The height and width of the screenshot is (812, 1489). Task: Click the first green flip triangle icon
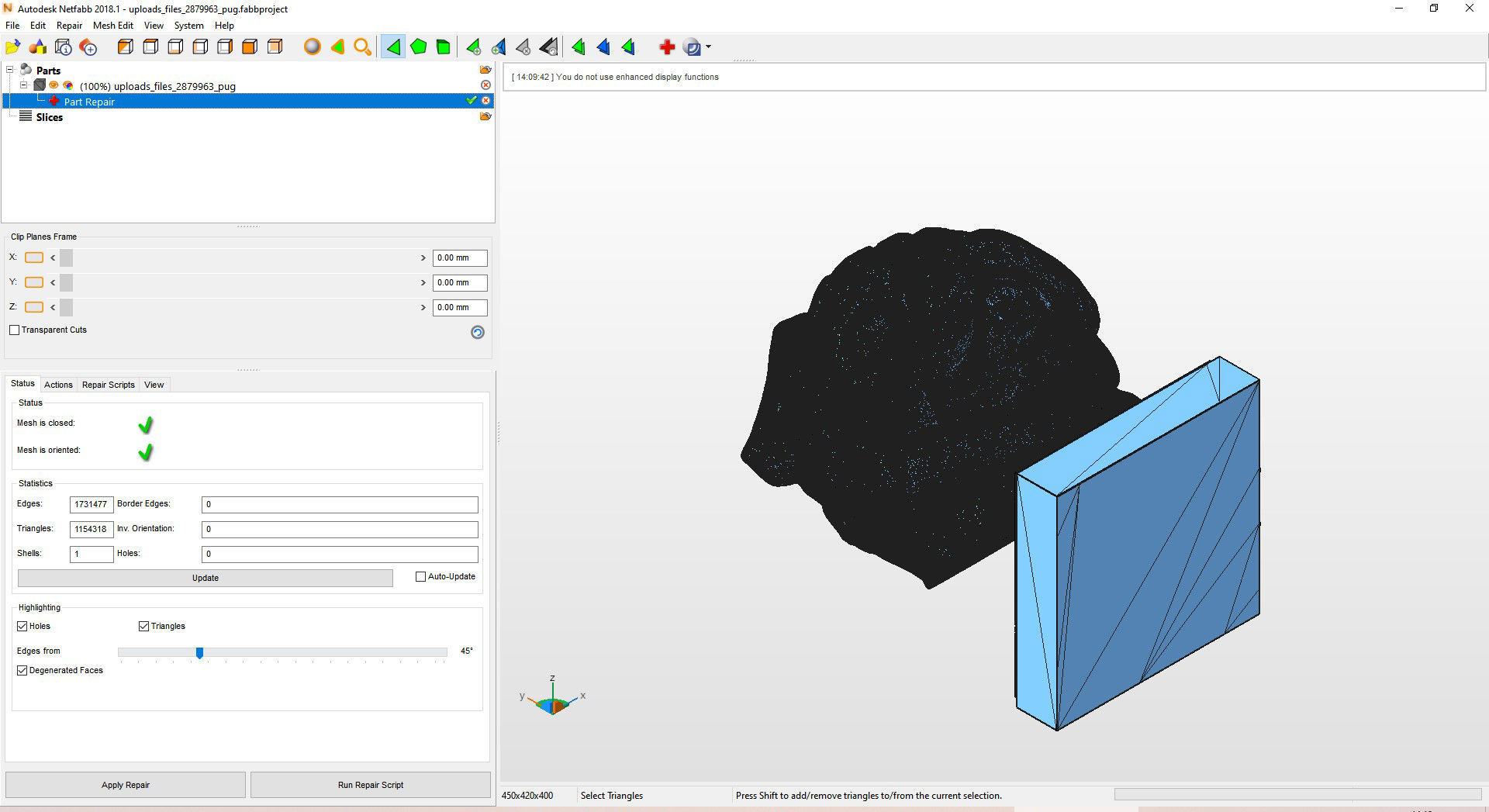[579, 47]
